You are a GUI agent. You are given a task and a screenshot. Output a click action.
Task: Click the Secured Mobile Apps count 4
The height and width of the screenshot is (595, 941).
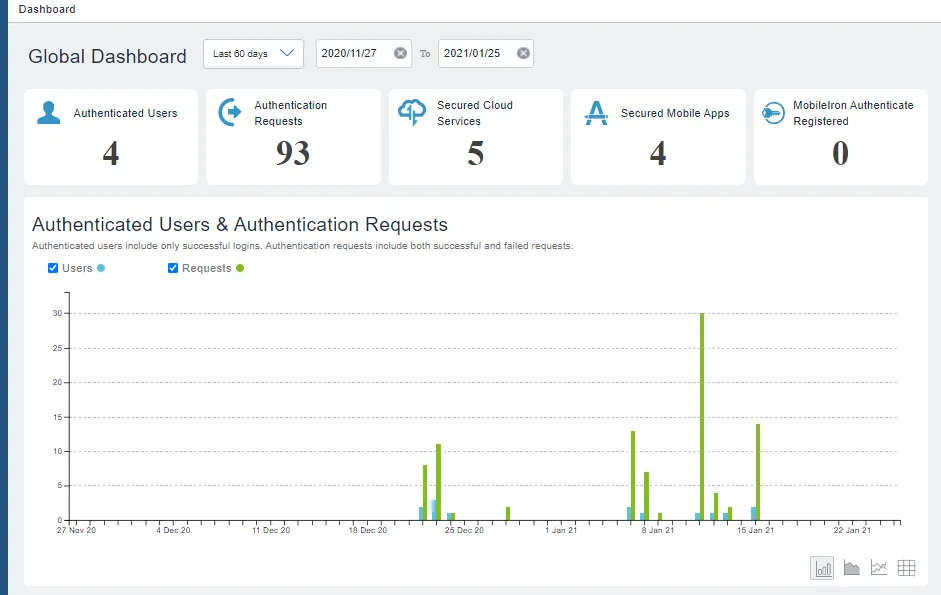[658, 153]
